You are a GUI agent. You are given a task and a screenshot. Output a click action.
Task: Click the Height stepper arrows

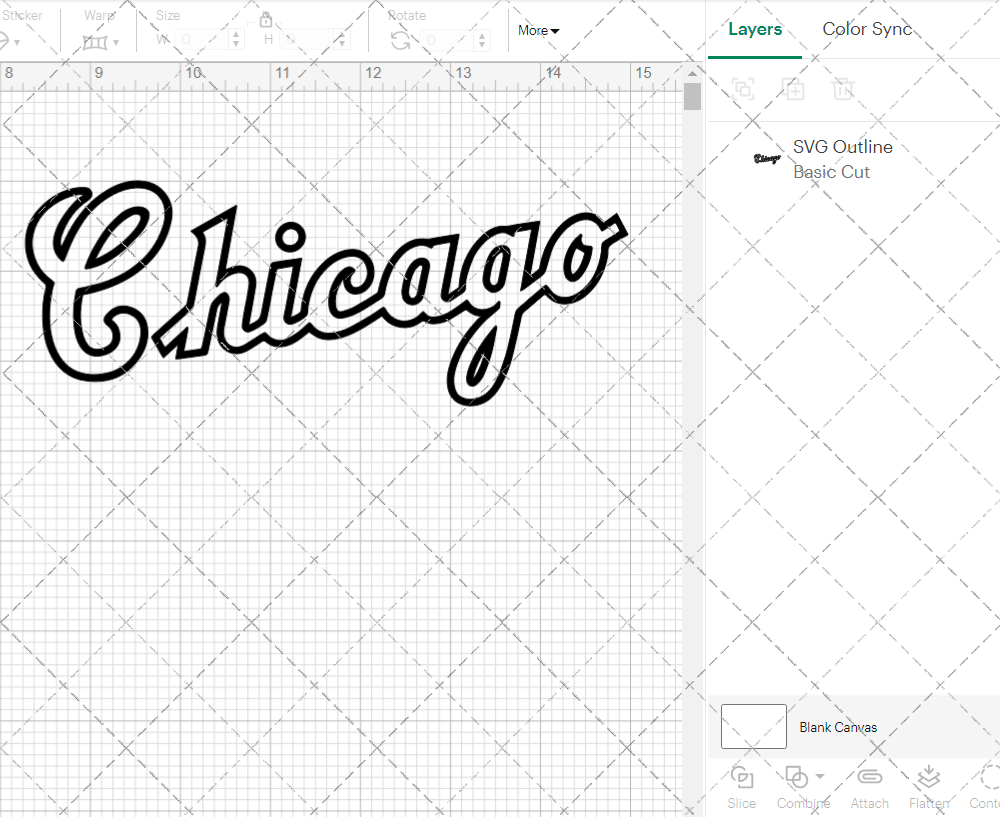(342, 40)
